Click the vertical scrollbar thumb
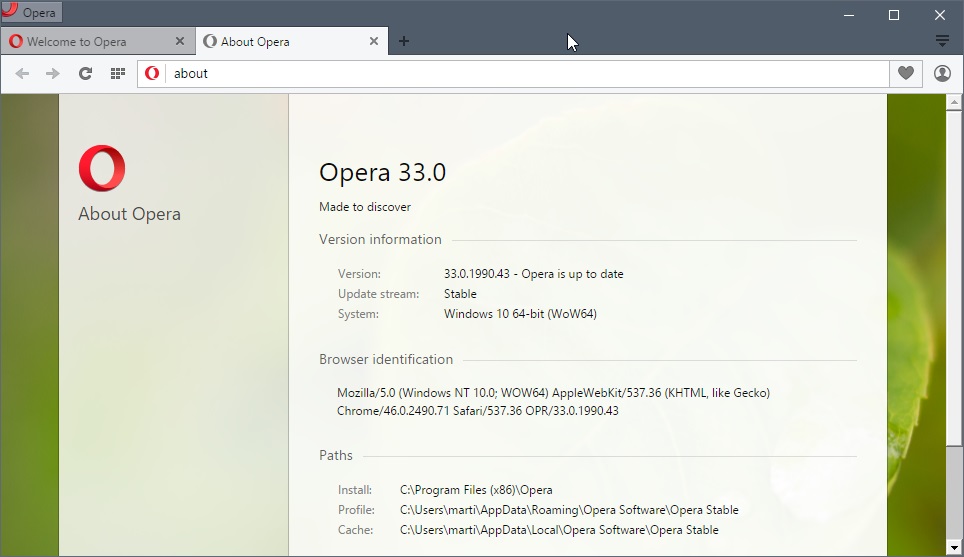This screenshot has height=557, width=964. point(954,278)
